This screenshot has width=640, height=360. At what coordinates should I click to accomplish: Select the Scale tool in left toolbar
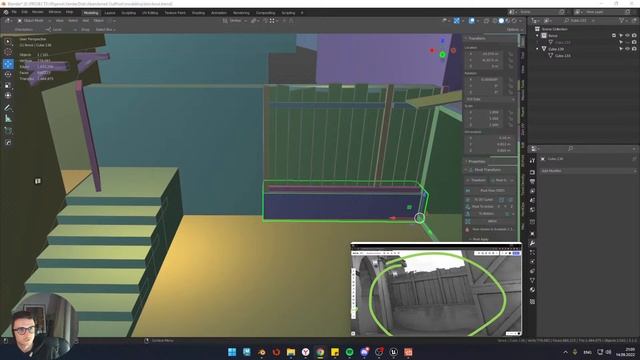click(8, 85)
